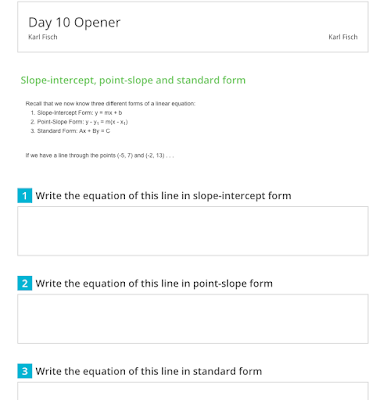This screenshot has width=376, height=400.
Task: Open the Karl Fisch author link under title
Action: tap(43, 37)
